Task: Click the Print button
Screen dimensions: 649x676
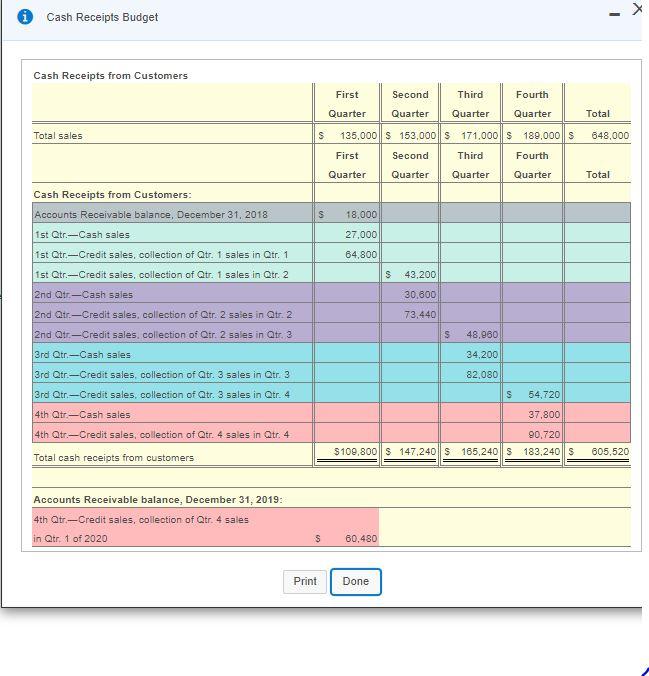Action: point(305,581)
